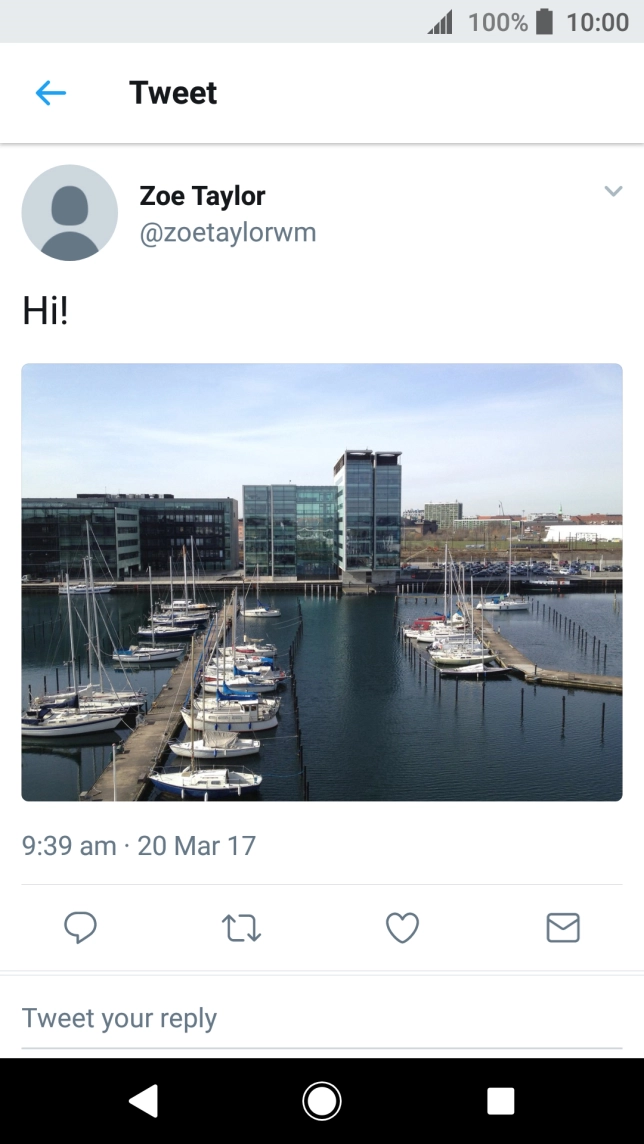Tap the Zoe Taylor display name

(x=202, y=196)
